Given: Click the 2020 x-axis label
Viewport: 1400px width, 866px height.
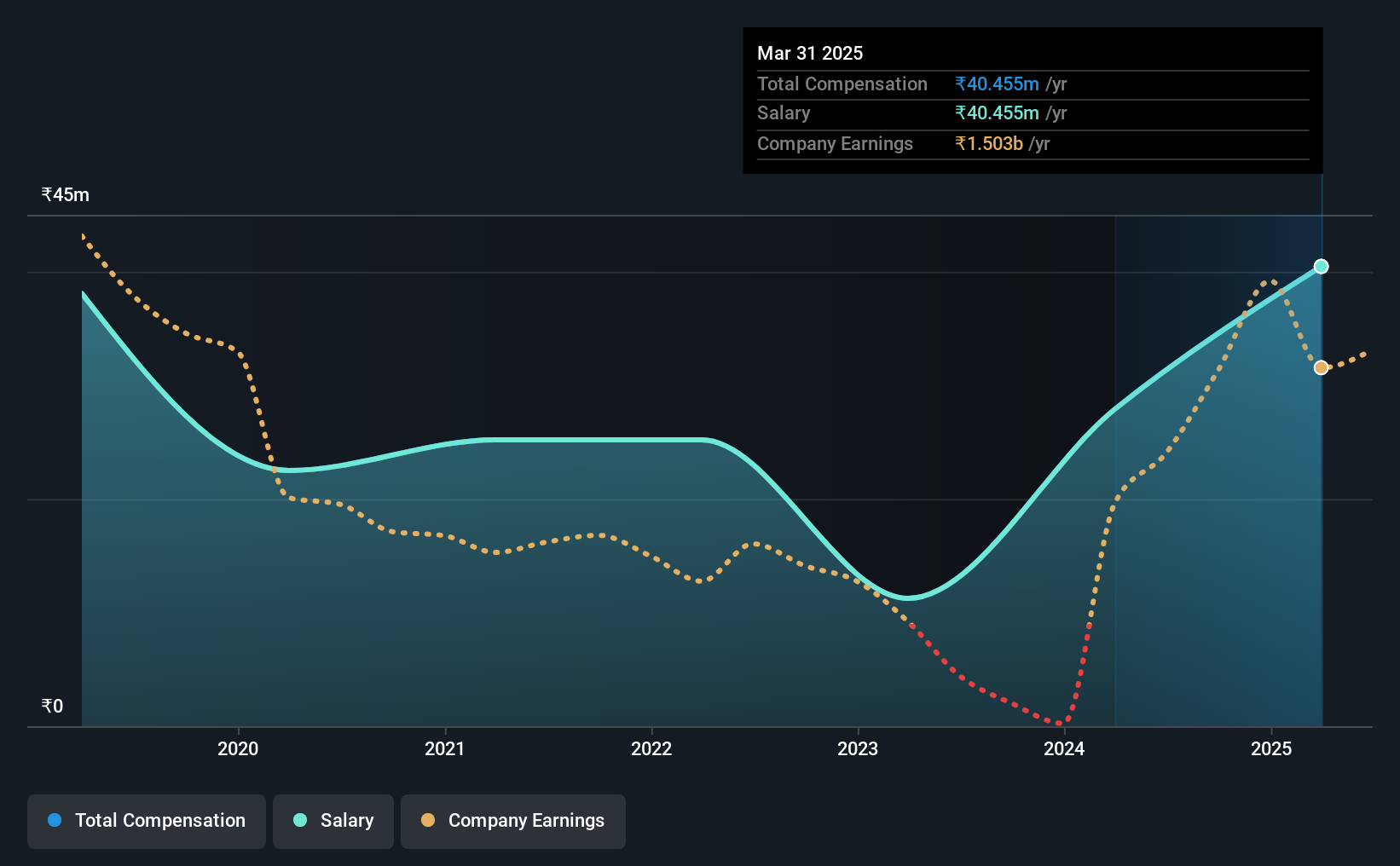Looking at the screenshot, I should tap(238, 748).
